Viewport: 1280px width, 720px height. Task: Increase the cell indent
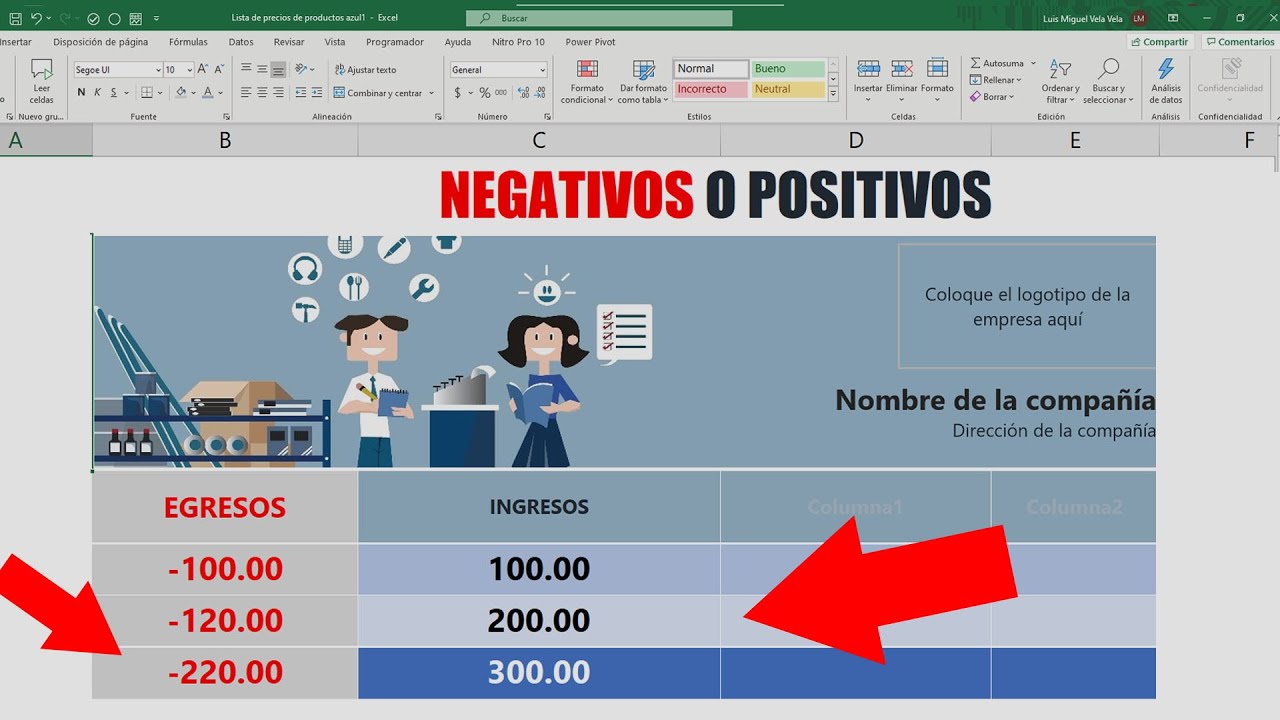pyautogui.click(x=317, y=92)
